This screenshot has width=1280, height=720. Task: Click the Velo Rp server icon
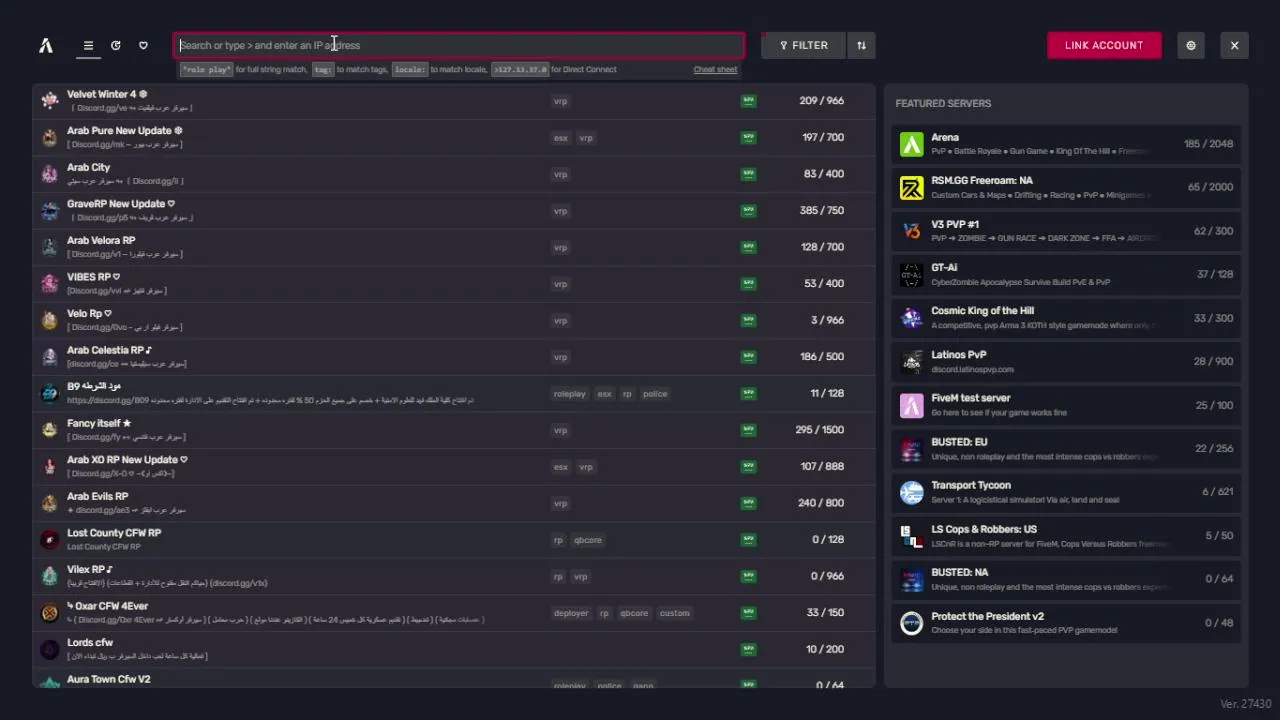[49, 320]
